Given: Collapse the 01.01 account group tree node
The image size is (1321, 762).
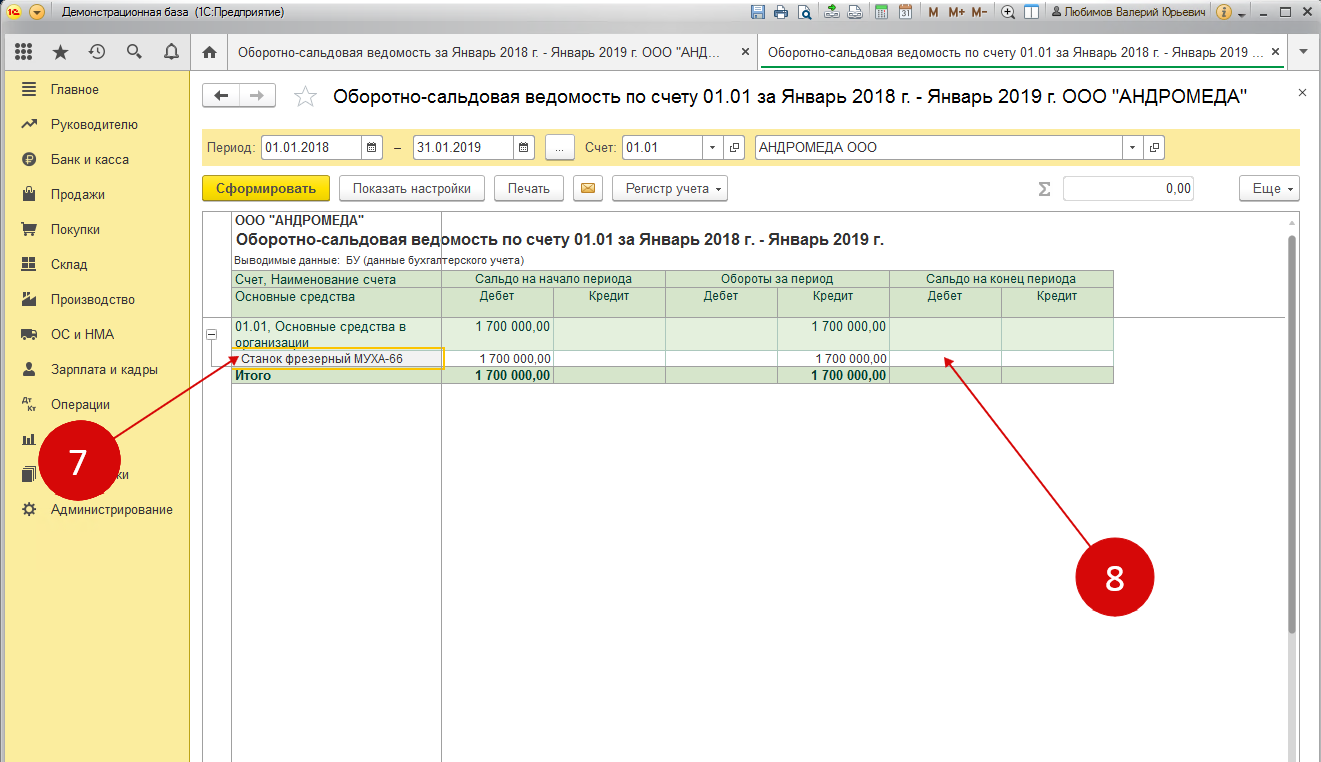Looking at the screenshot, I should click(x=212, y=335).
